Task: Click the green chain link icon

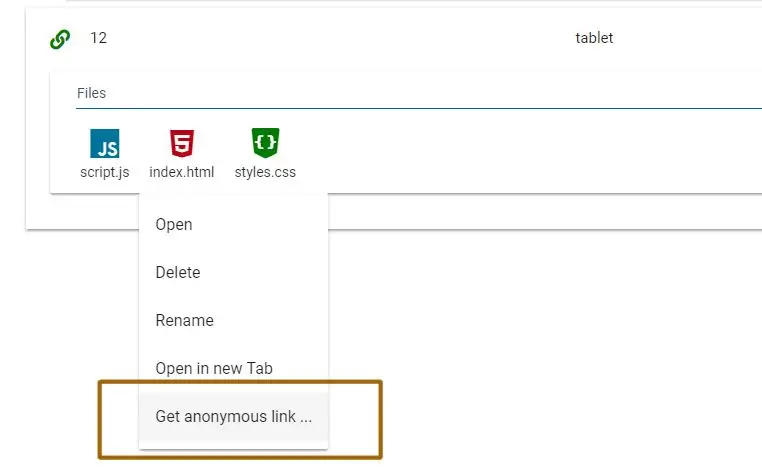Action: [x=60, y=39]
